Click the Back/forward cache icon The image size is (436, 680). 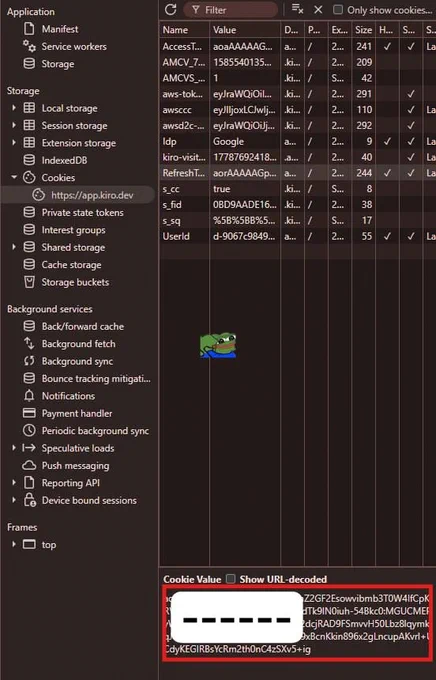[x=29, y=326]
